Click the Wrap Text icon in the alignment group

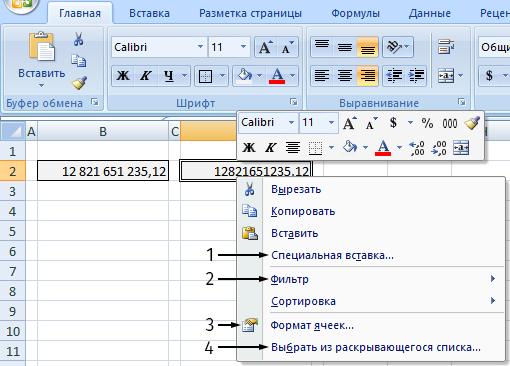tap(446, 47)
